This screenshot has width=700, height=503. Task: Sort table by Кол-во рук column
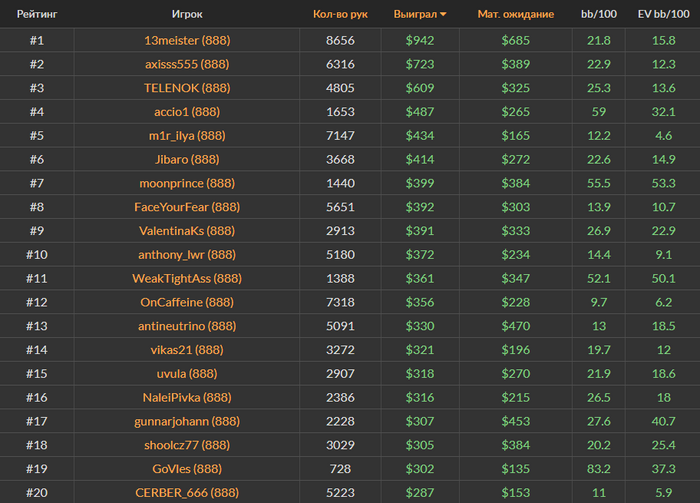click(x=340, y=15)
